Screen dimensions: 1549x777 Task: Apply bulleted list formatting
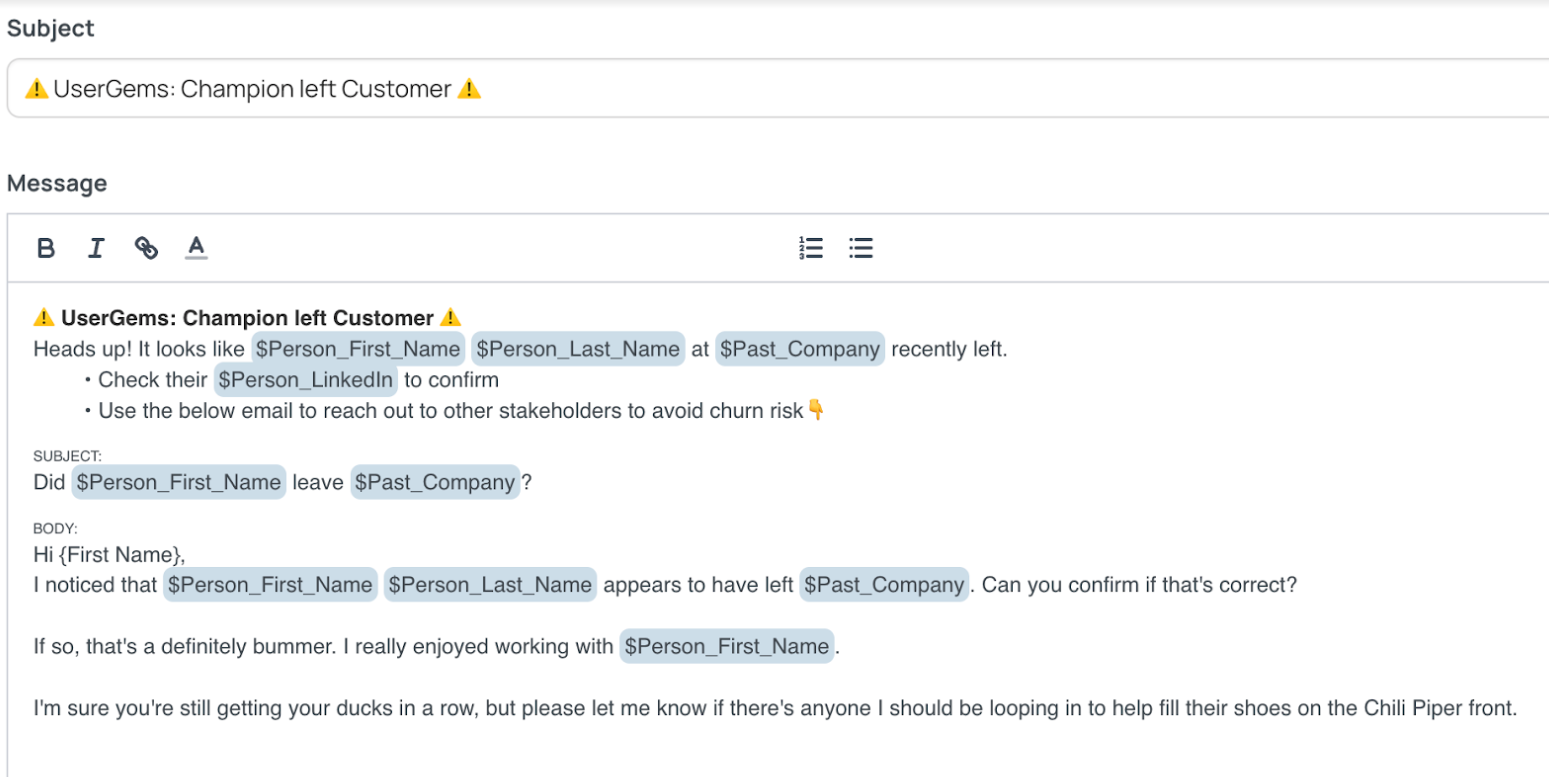(x=861, y=248)
